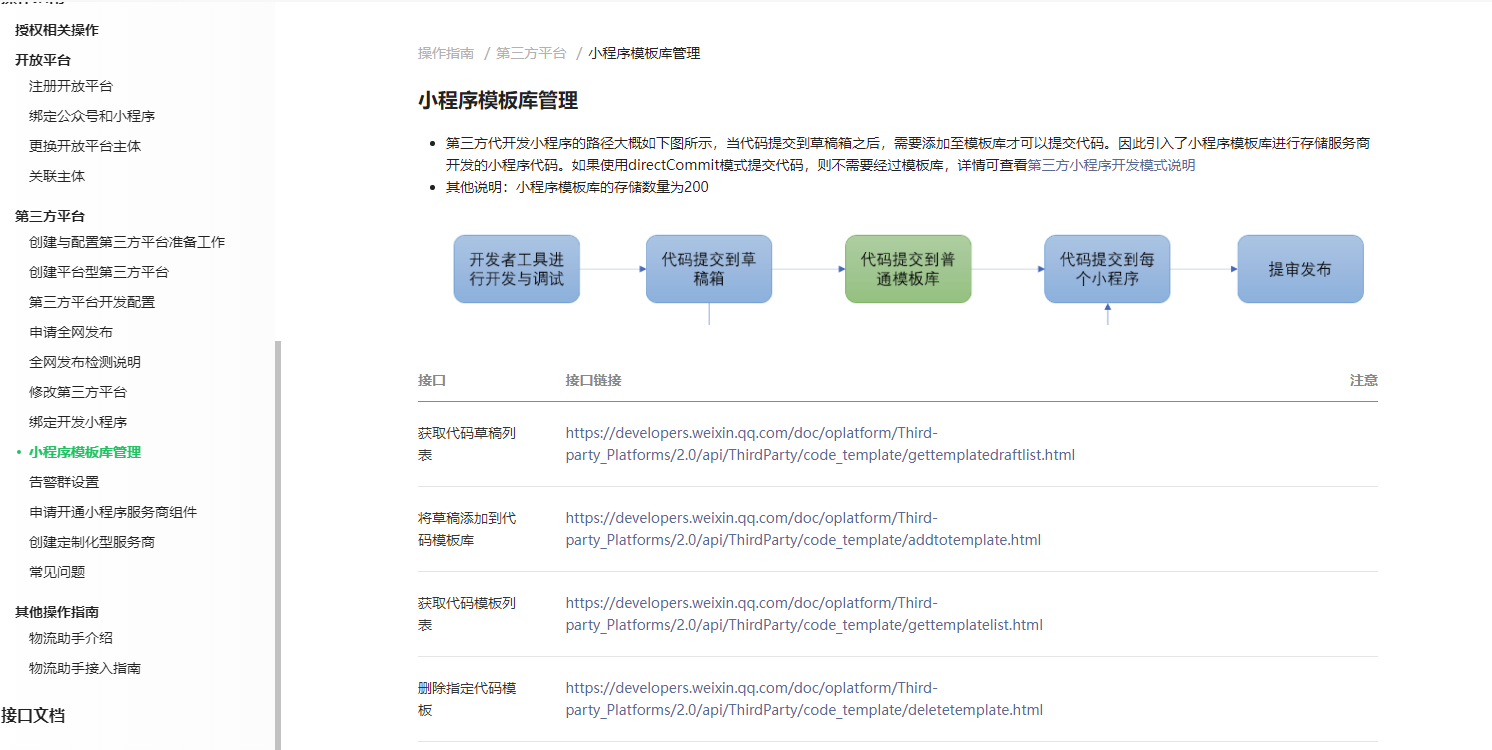Open 接口文档 section heading
1492x750 pixels.
coord(33,715)
